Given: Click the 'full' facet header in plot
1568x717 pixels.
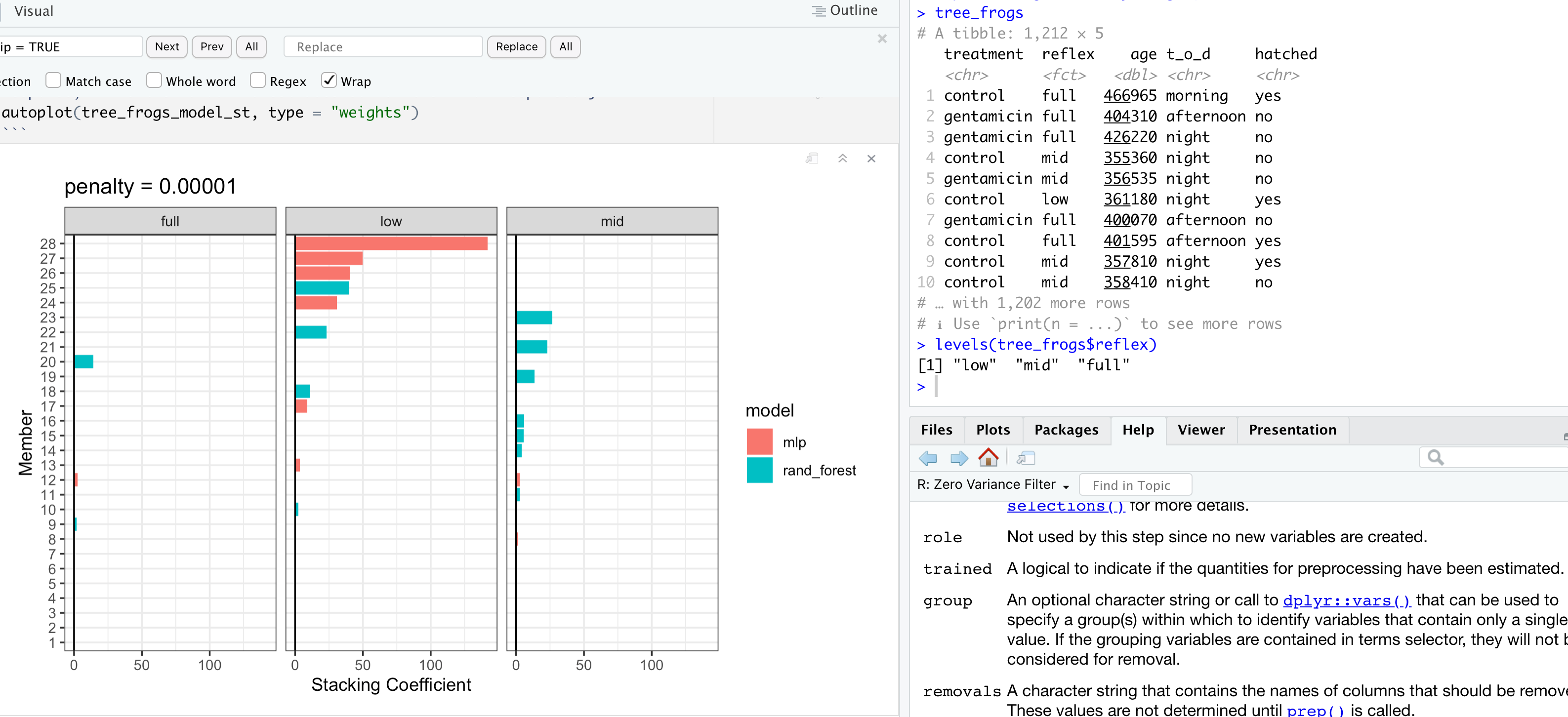Looking at the screenshot, I should coord(170,221).
